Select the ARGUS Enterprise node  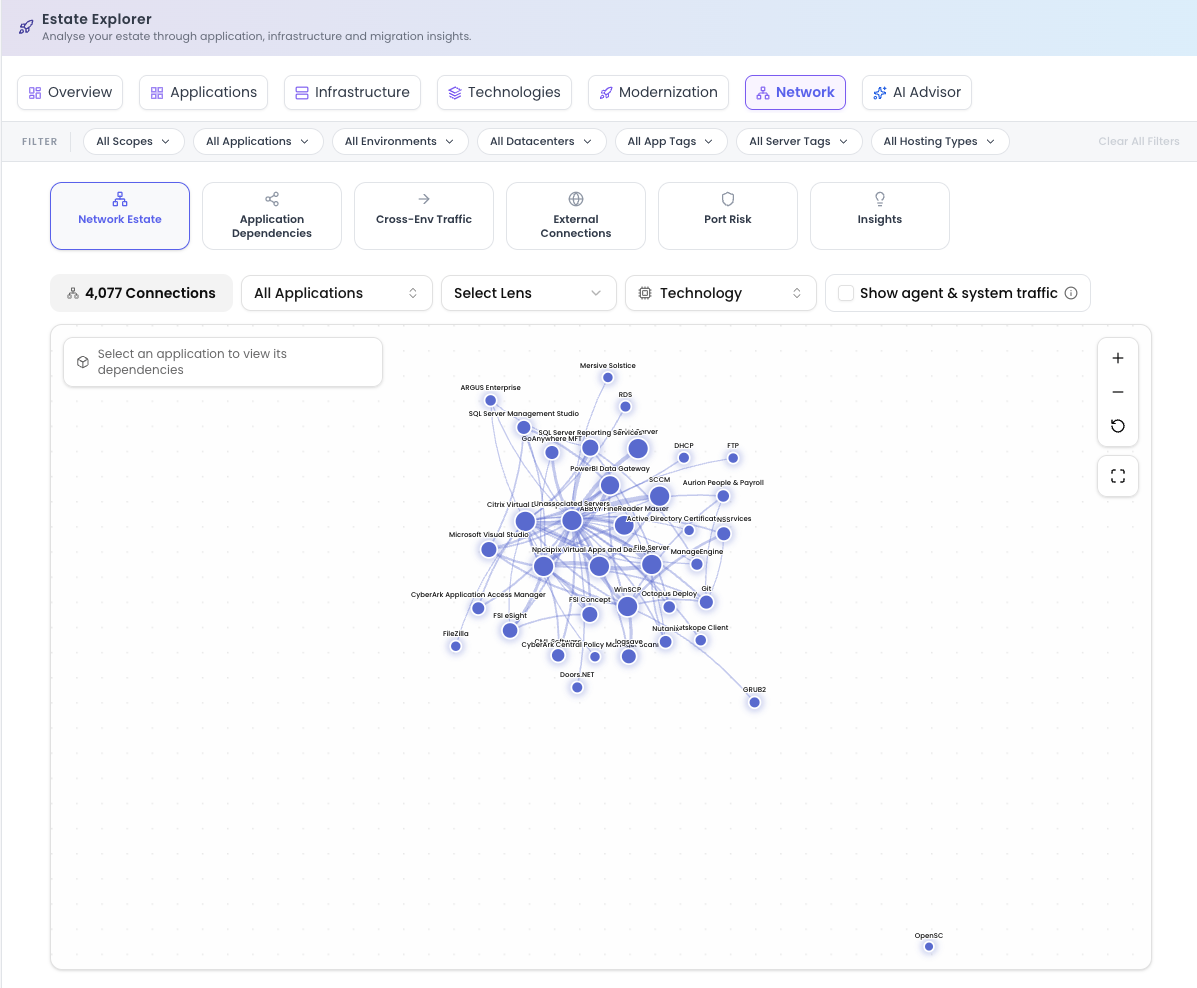(491, 400)
